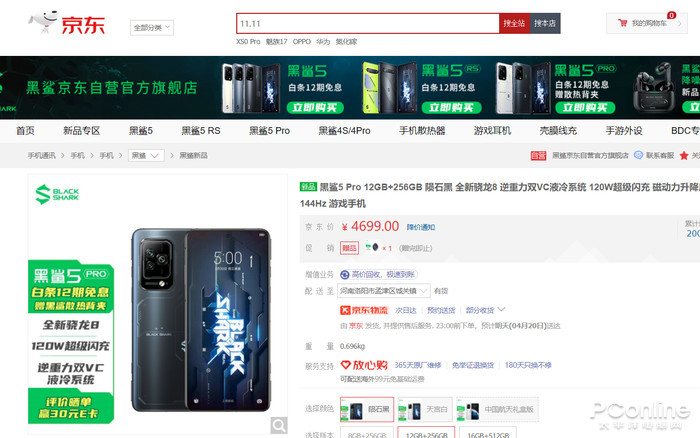Click the customer service chat icon
Viewport: 700px width, 438px height.
[638, 155]
